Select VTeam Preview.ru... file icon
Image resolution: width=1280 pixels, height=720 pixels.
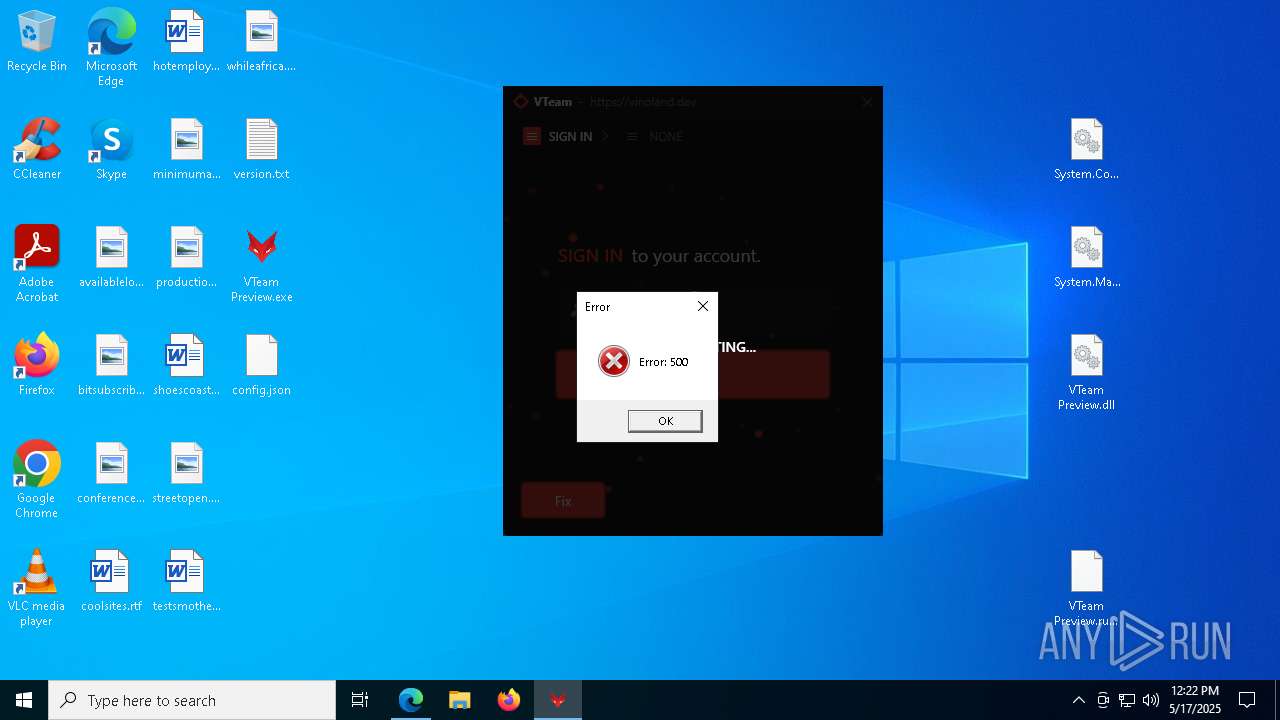point(1086,588)
